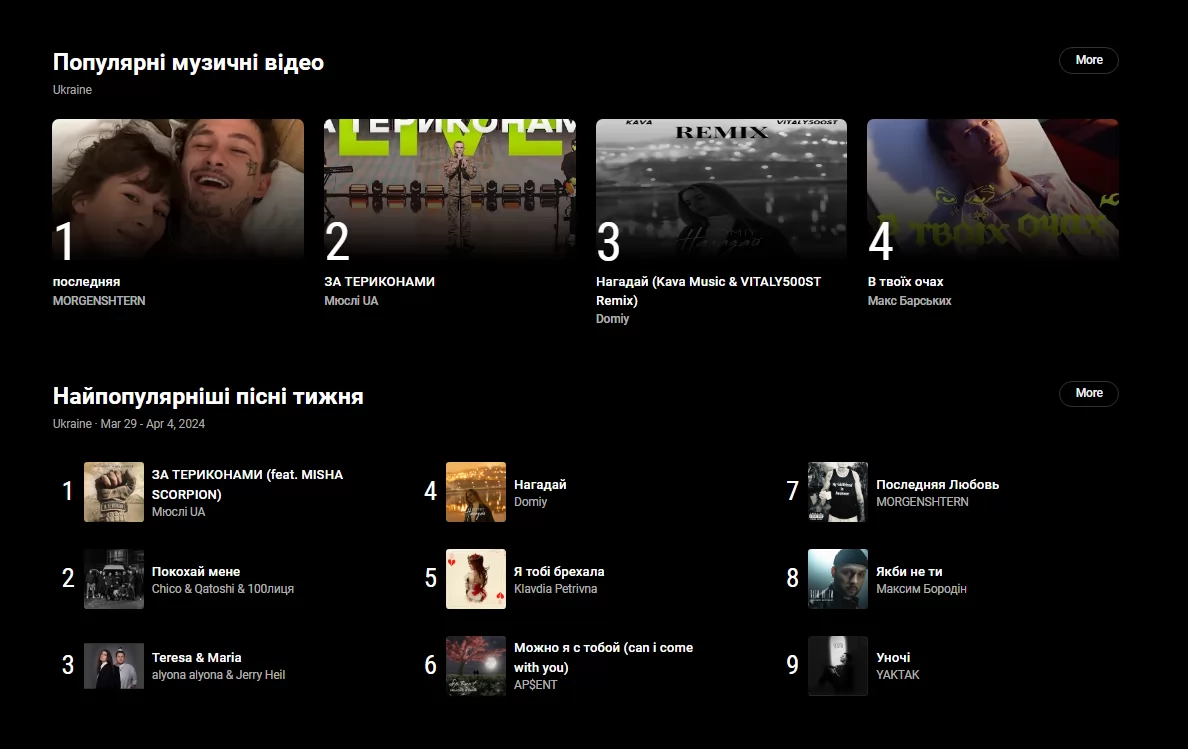Open the В твоїх очах title

(x=905, y=282)
